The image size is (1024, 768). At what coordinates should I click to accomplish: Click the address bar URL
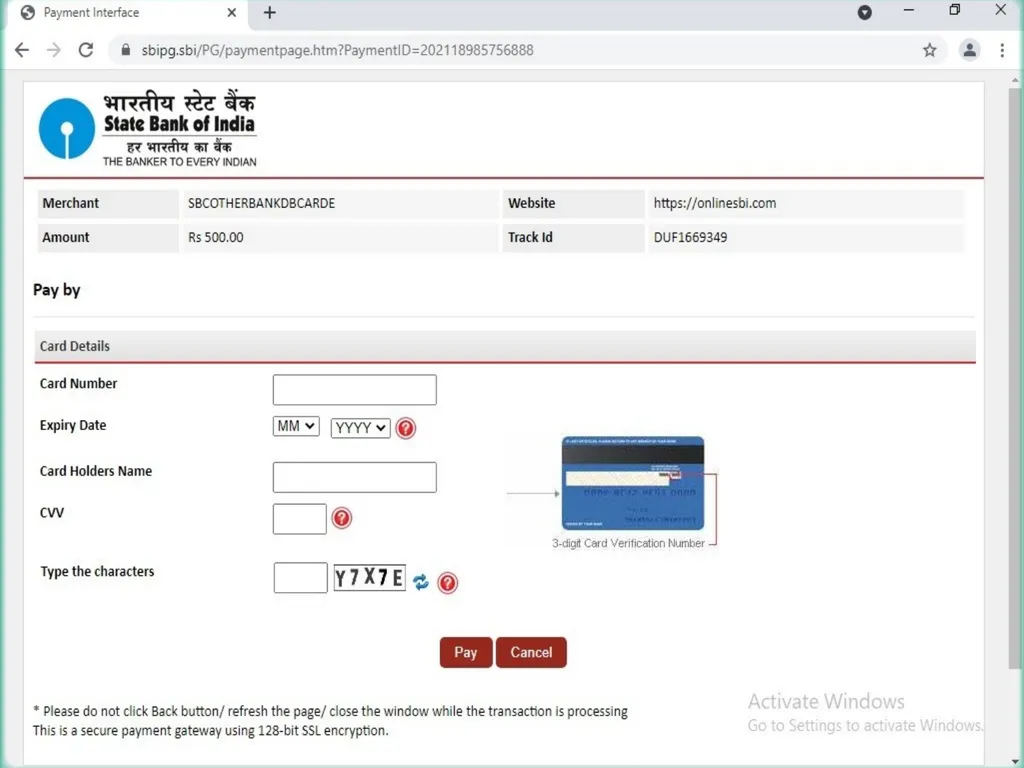click(338, 50)
